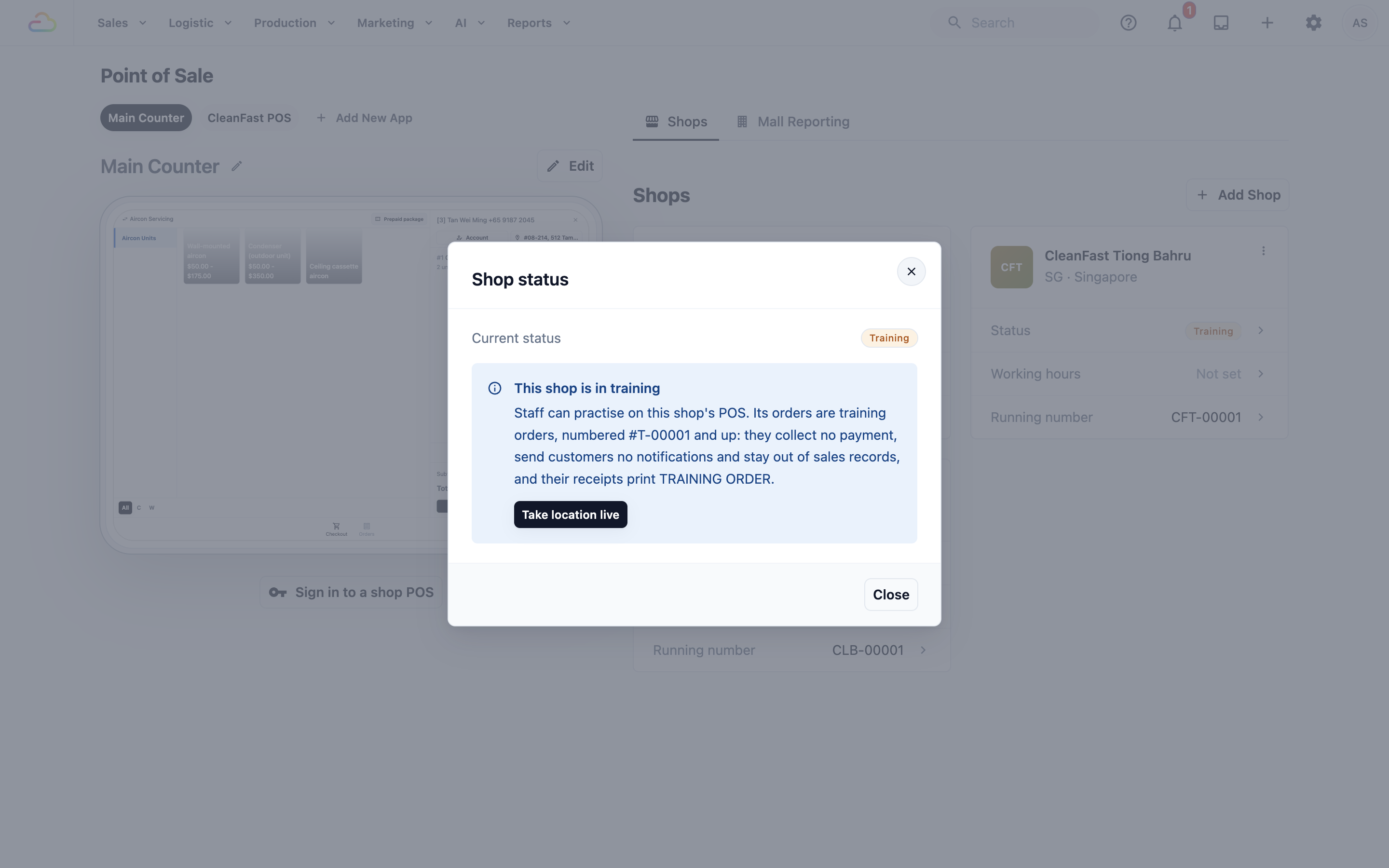Open the help question mark icon

pos(1129,23)
